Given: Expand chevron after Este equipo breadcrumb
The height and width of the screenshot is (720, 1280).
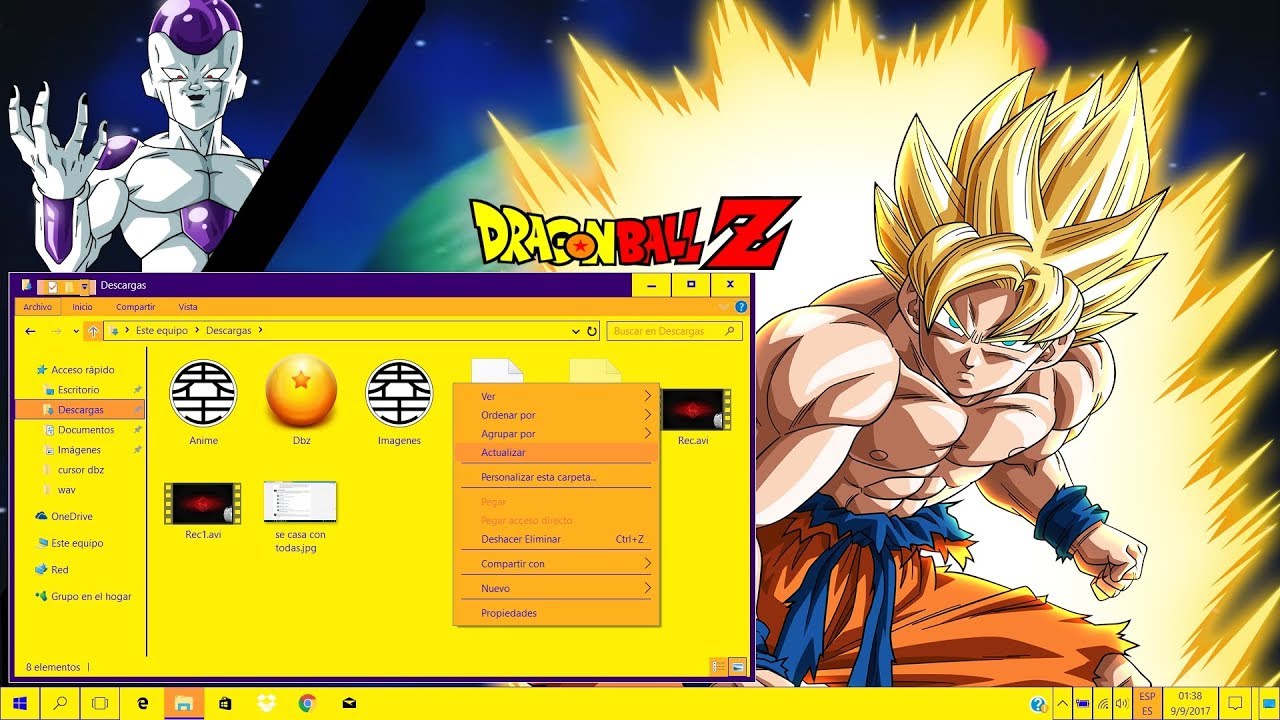Looking at the screenshot, I should [197, 330].
